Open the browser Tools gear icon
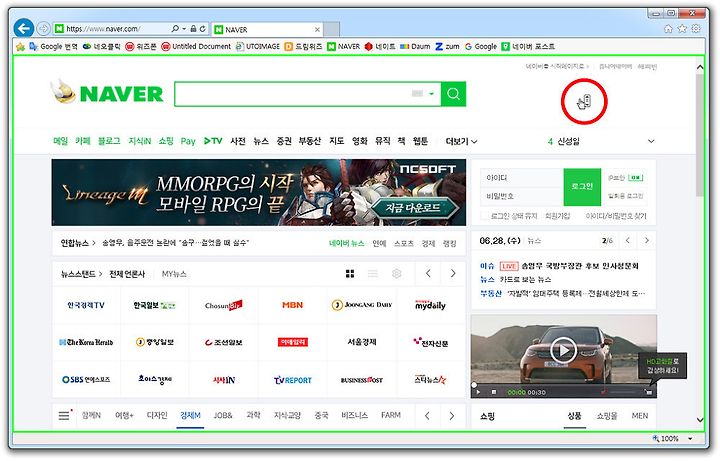This screenshot has height=461, width=720. tap(696, 29)
